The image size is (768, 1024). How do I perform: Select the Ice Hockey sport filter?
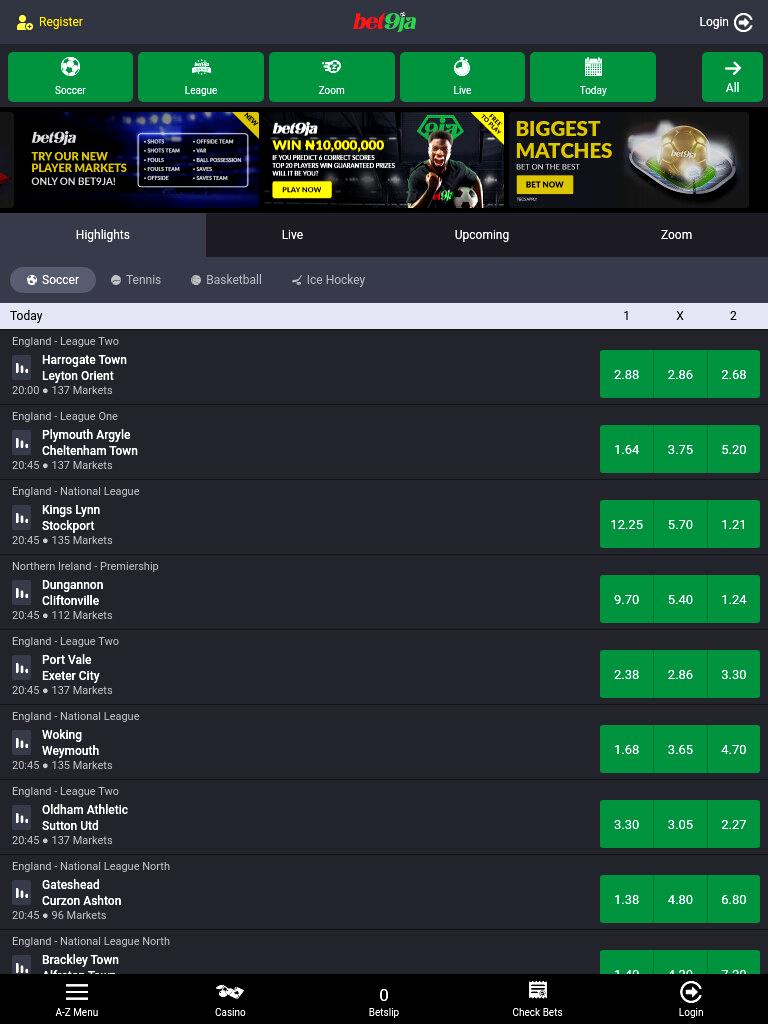point(328,280)
